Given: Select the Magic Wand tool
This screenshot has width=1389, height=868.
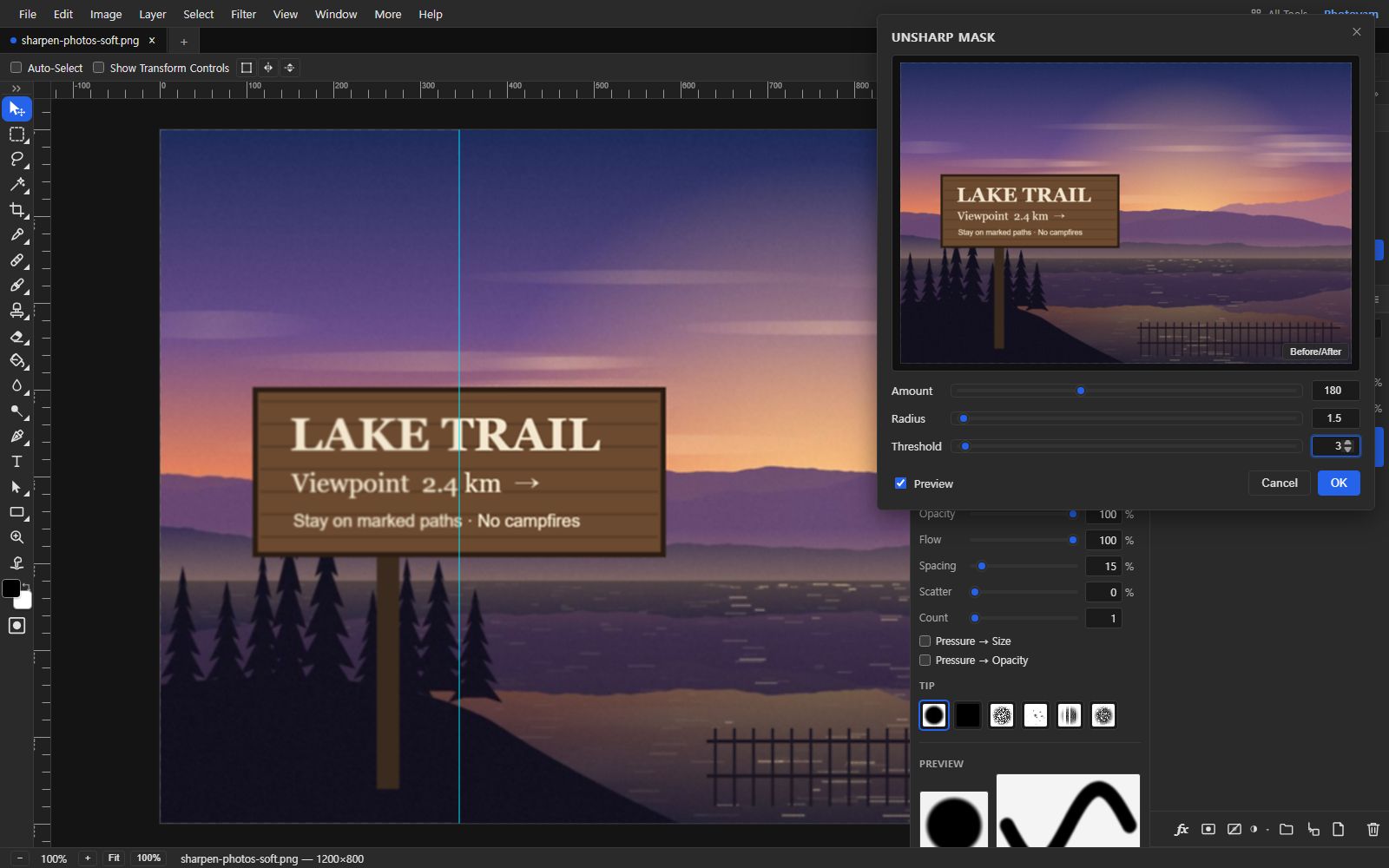Looking at the screenshot, I should (16, 184).
